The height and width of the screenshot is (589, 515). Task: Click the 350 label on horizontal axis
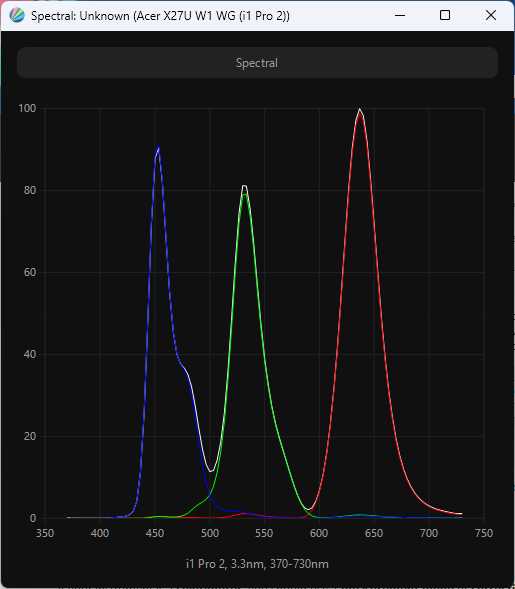45,533
